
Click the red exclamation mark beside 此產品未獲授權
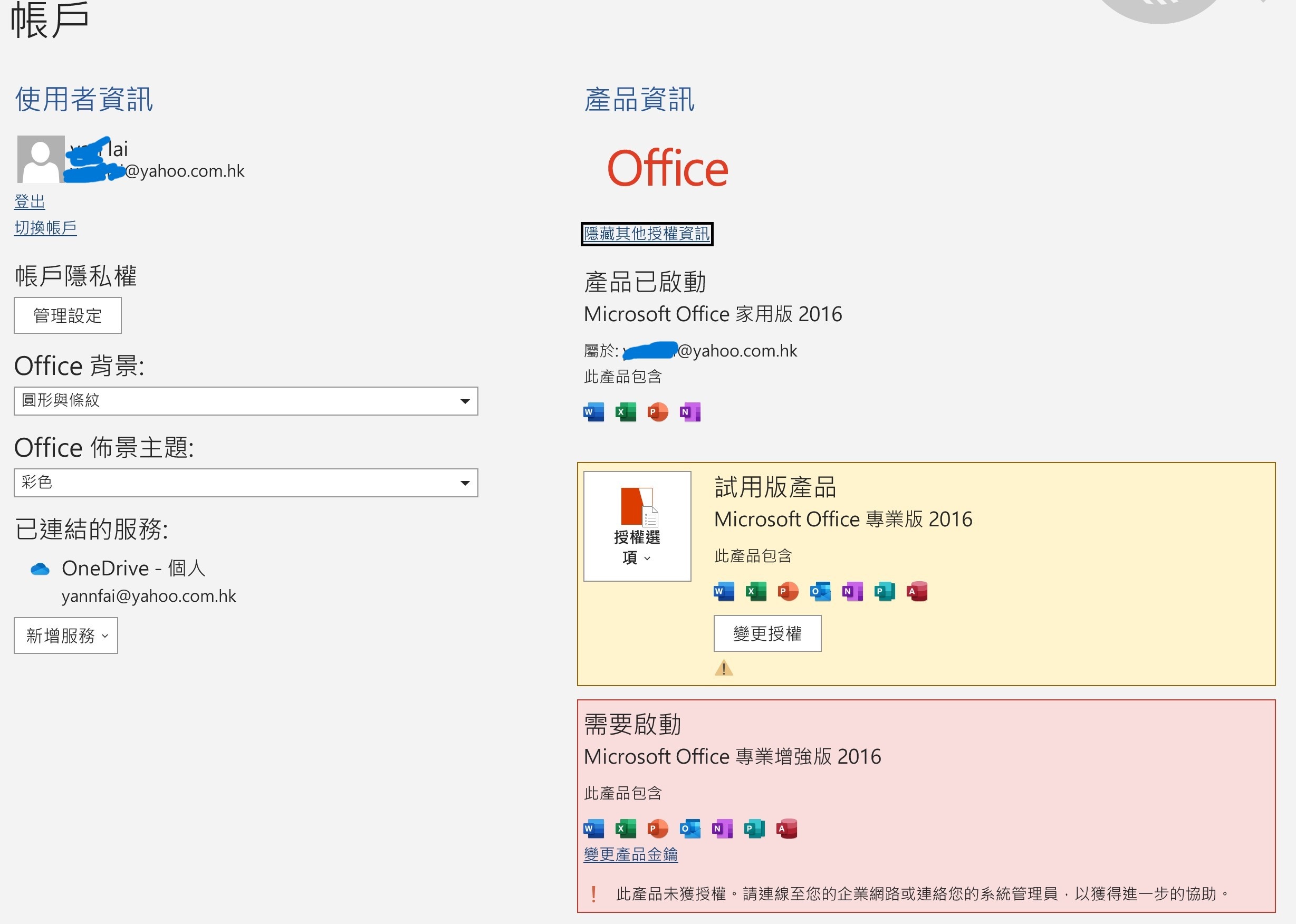[593, 894]
